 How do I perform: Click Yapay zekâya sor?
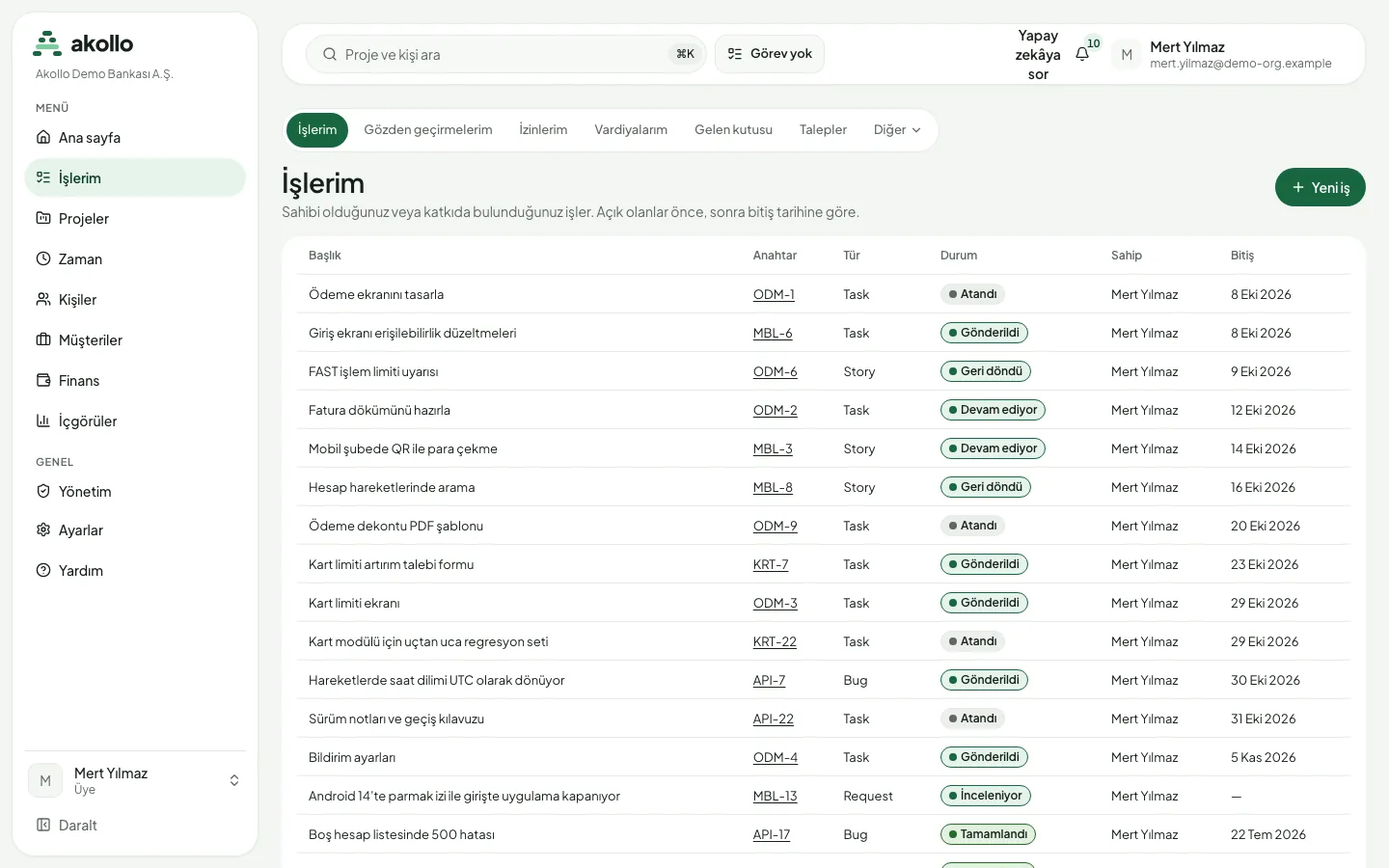pos(1038,54)
